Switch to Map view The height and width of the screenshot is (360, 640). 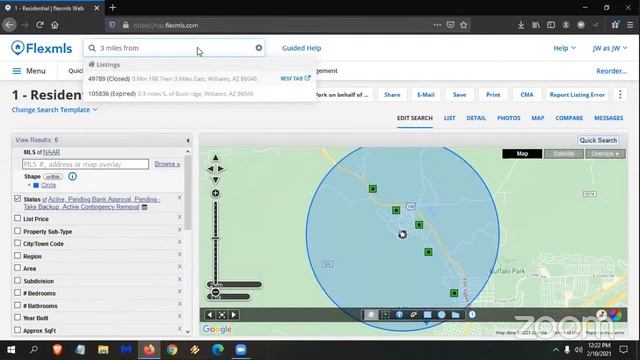[x=522, y=154]
